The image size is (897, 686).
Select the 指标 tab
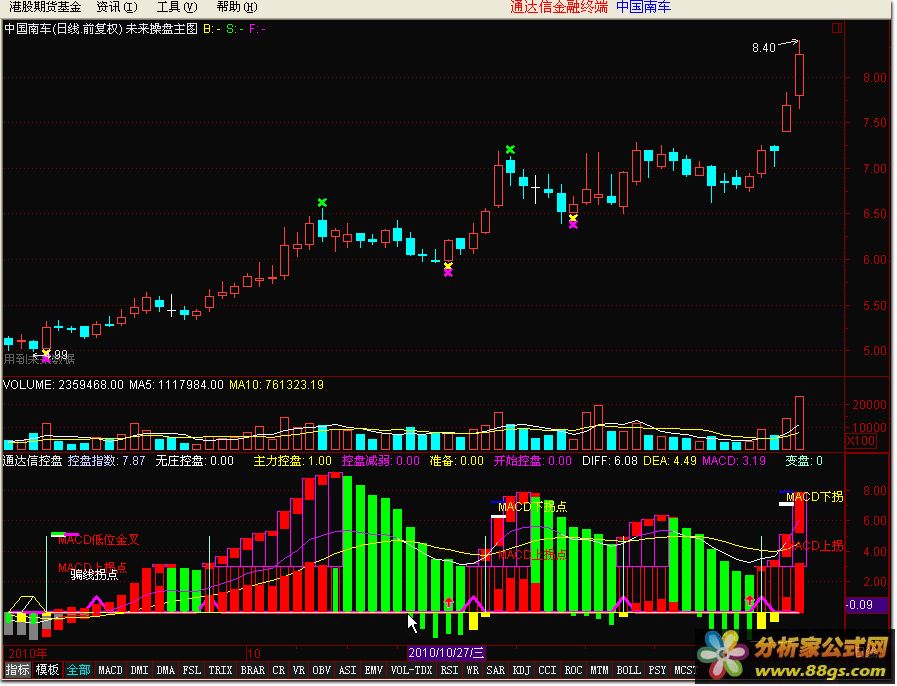pos(17,669)
